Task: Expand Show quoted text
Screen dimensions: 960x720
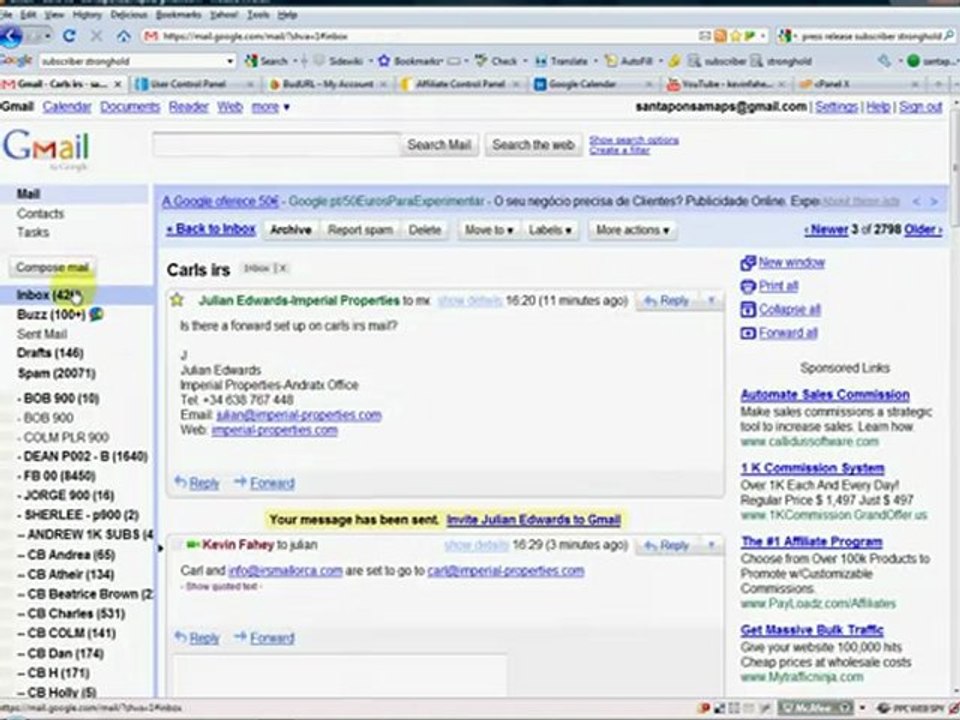Action: (x=222, y=587)
